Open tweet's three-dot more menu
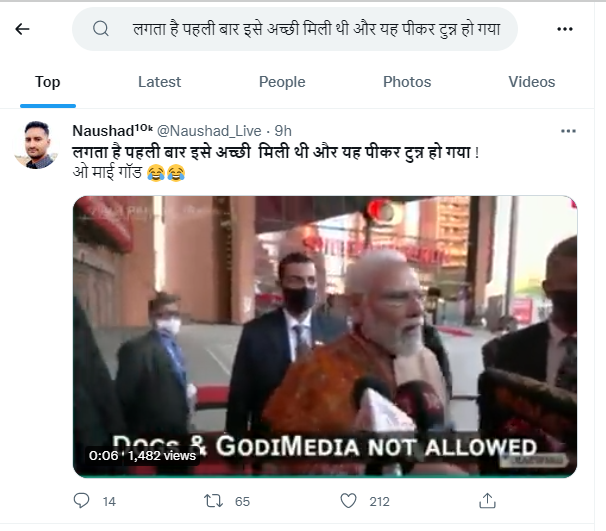Viewport: 606px width, 531px height. click(568, 131)
